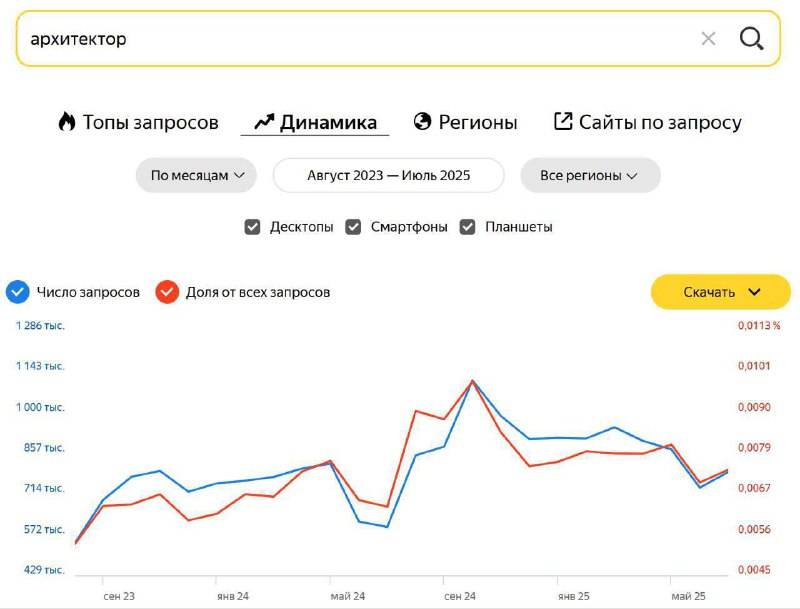Click the magnifier search icon
Image resolution: width=800 pixels, height=609 pixels.
tap(751, 39)
